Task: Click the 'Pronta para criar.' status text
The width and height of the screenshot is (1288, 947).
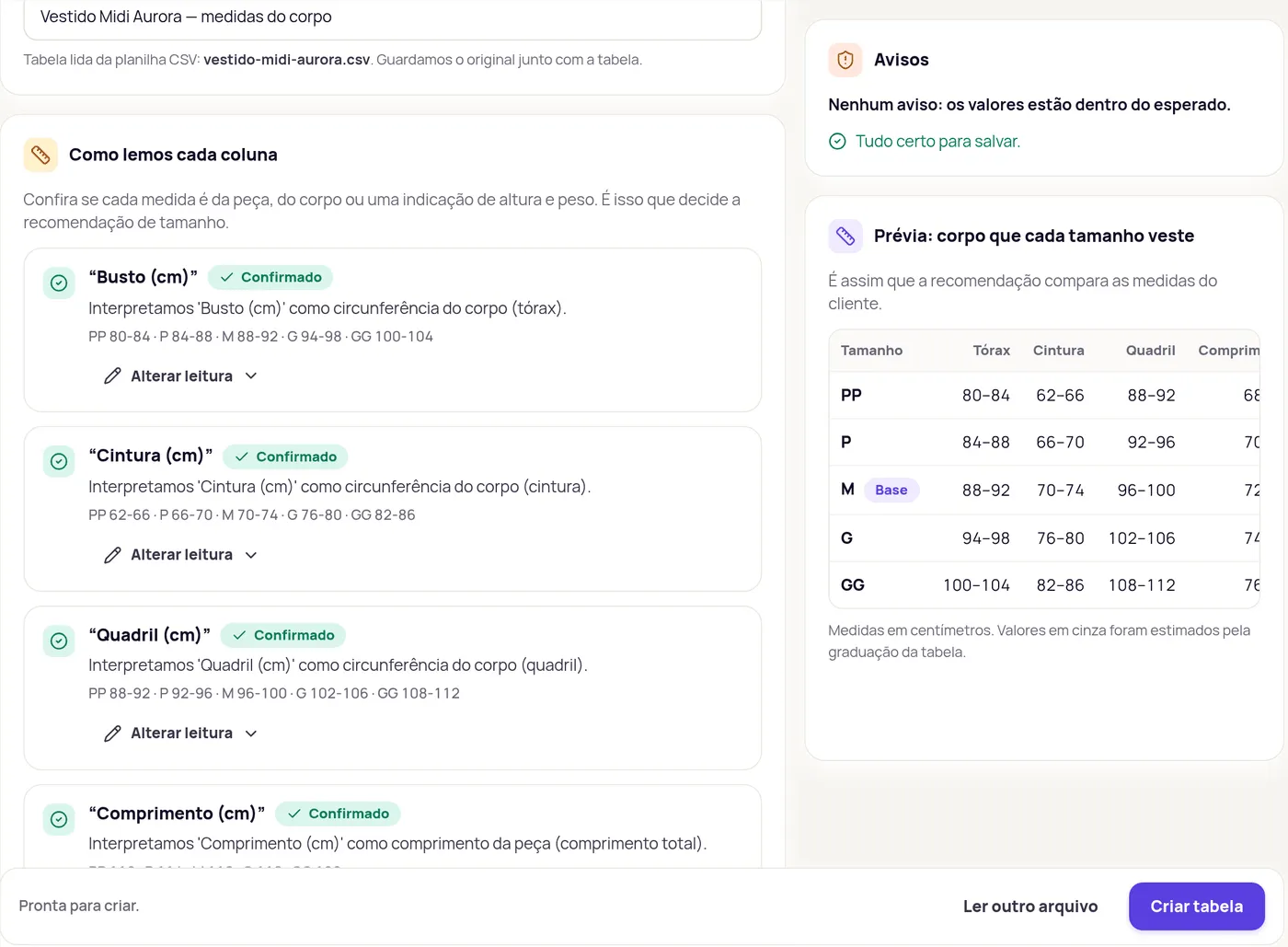Action: point(79,907)
